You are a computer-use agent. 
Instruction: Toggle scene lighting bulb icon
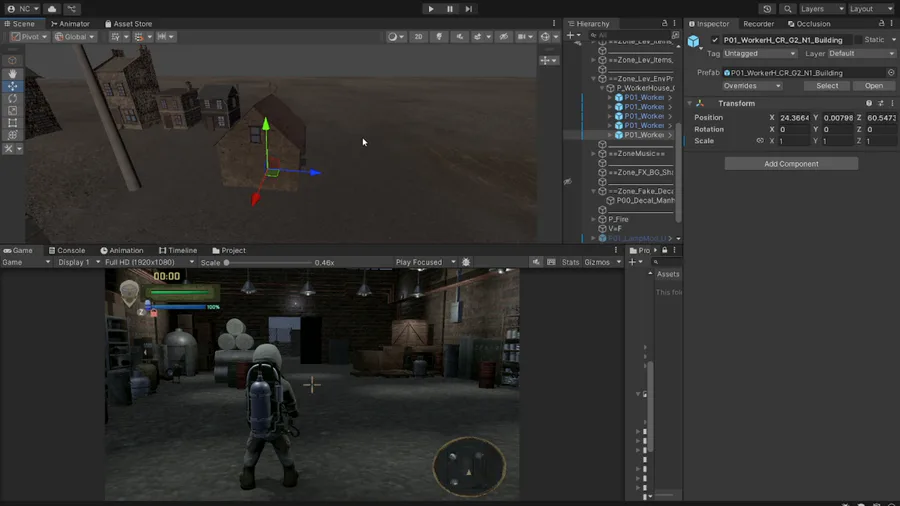pos(439,37)
